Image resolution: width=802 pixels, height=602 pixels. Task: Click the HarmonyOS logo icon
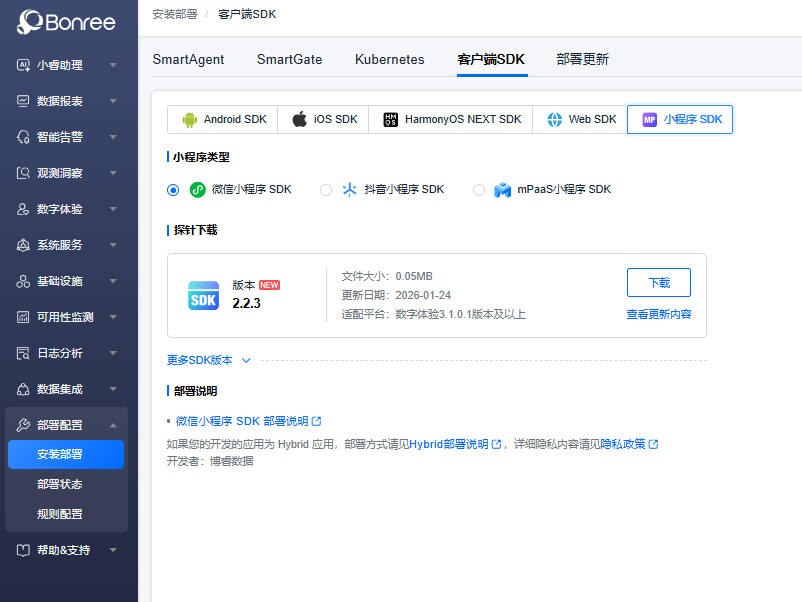point(390,120)
